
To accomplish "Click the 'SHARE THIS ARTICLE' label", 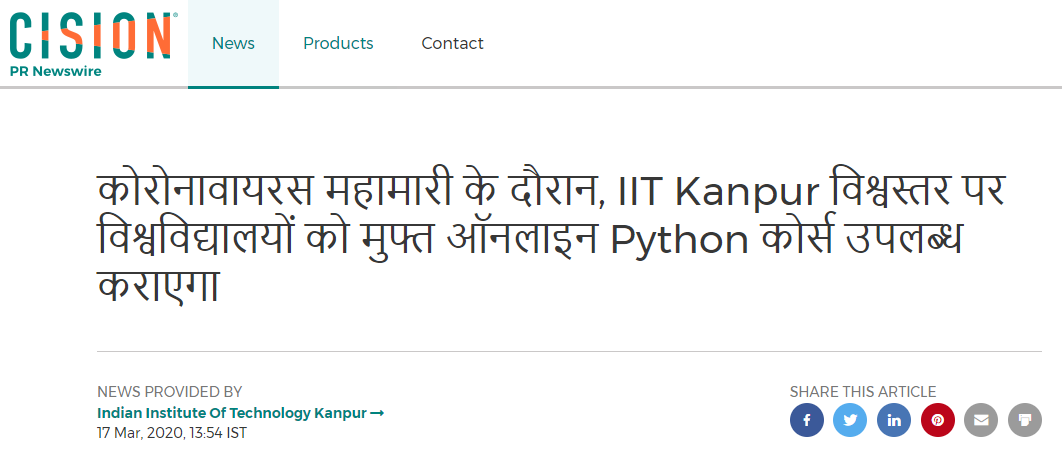I will coord(862,392).
